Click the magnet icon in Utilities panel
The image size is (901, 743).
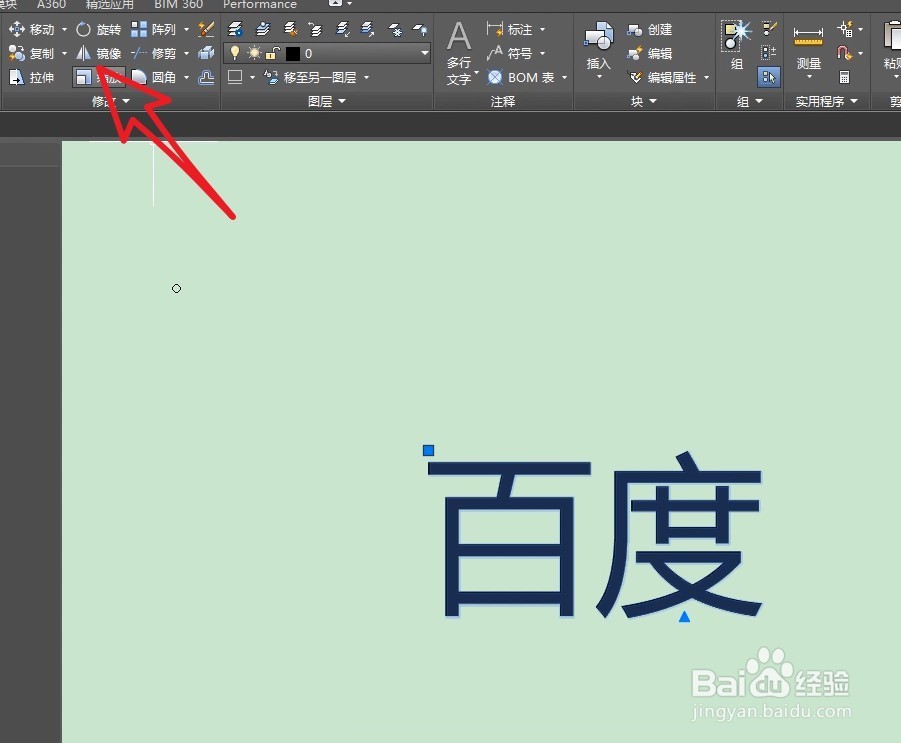click(844, 53)
